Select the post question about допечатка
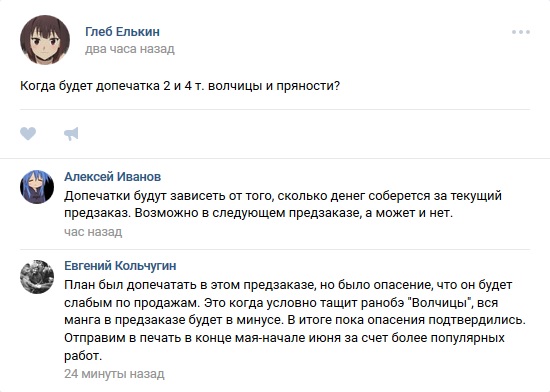 click(180, 86)
